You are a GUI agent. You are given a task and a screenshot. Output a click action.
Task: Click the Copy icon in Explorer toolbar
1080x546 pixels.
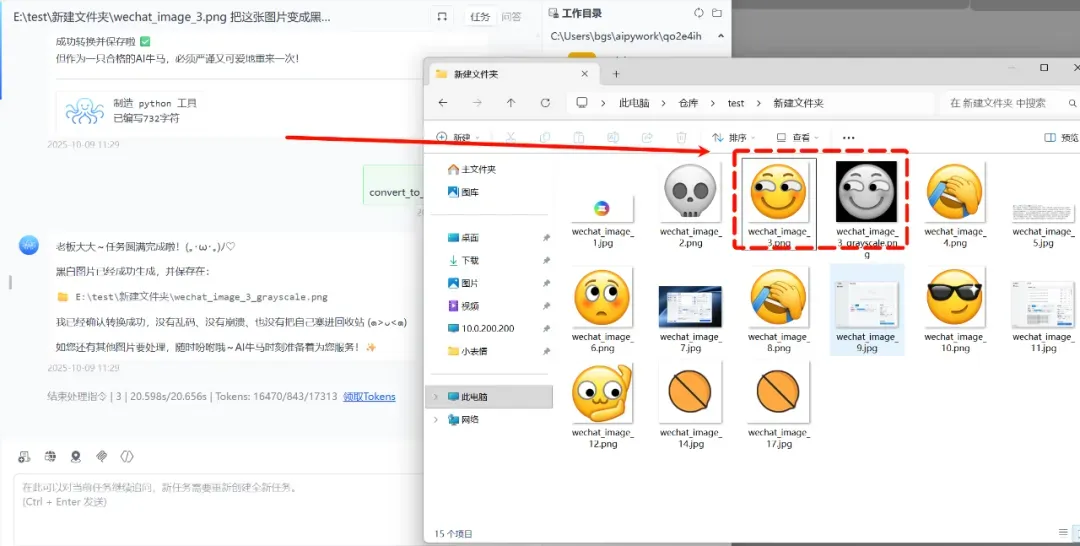click(545, 138)
